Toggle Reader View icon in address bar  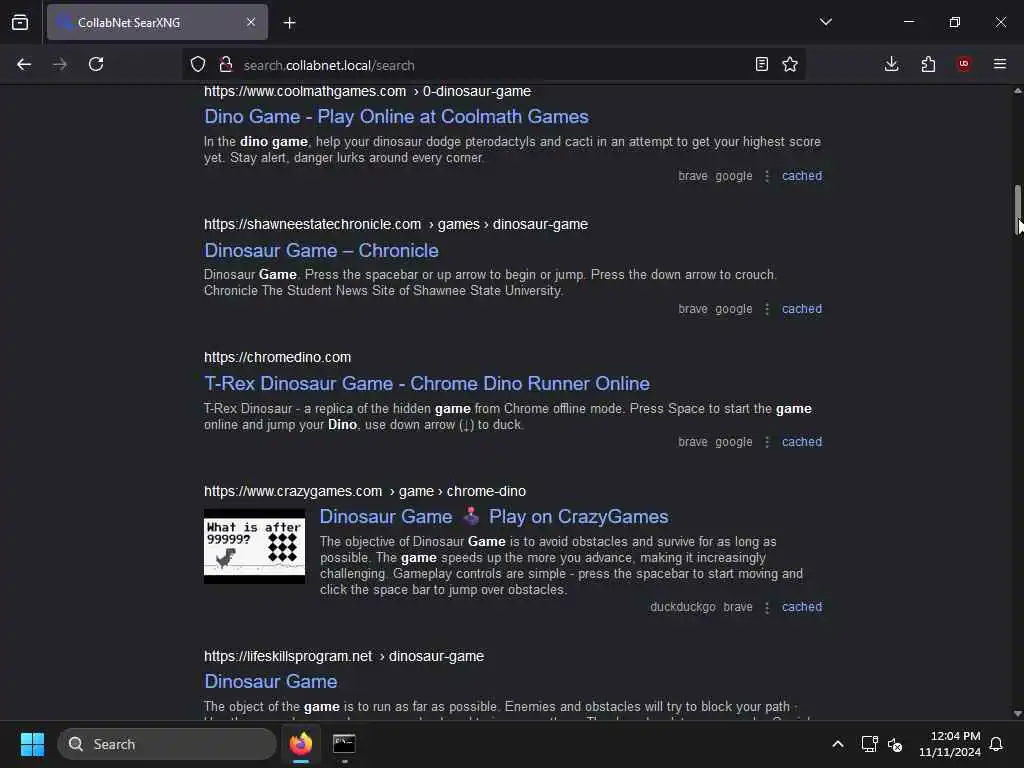(x=761, y=64)
